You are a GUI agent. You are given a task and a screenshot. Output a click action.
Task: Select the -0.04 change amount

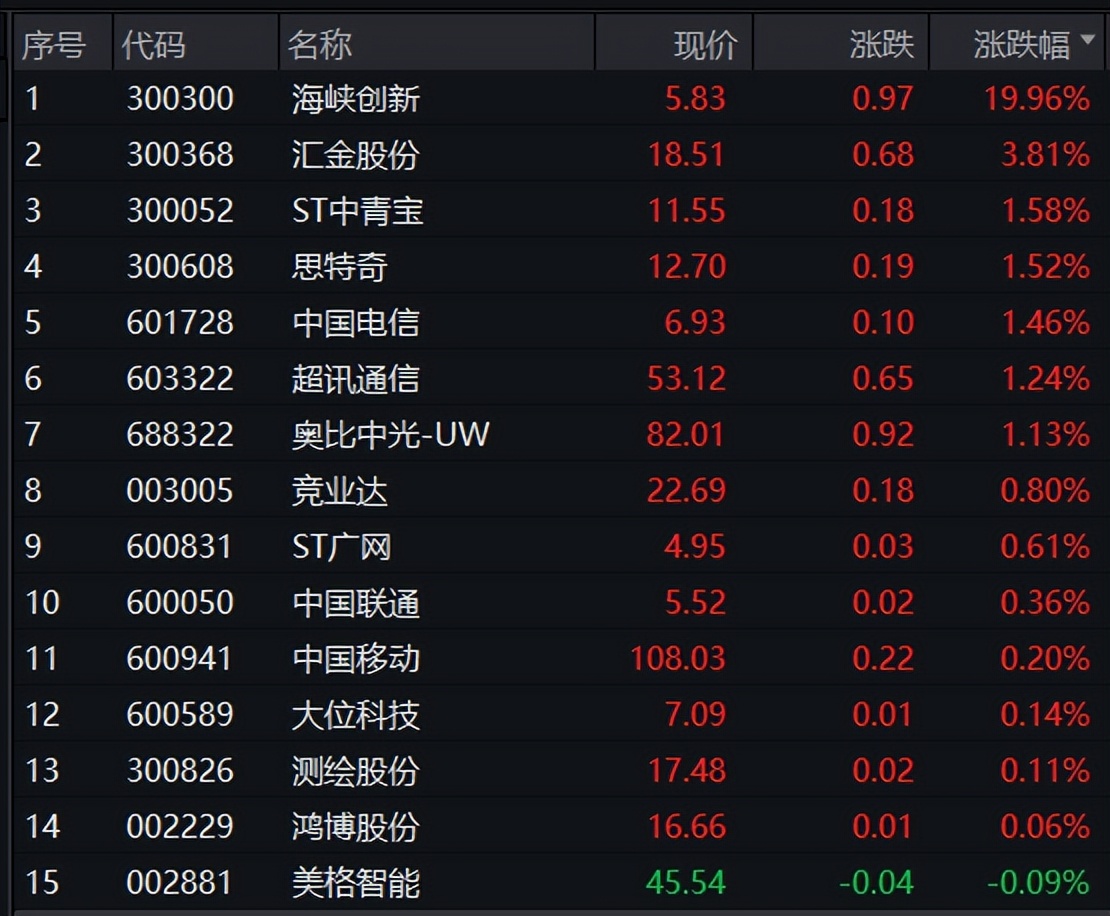click(x=876, y=883)
